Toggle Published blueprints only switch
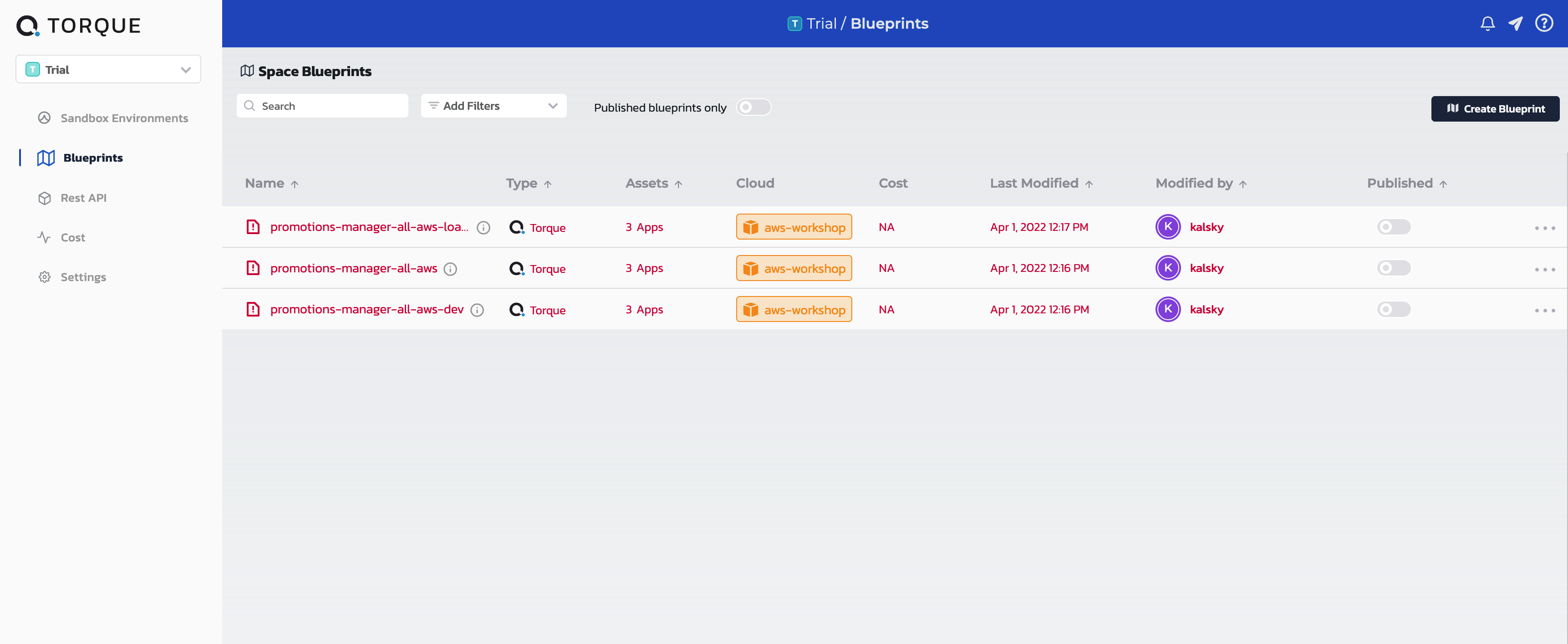This screenshot has width=1568, height=644. click(753, 108)
